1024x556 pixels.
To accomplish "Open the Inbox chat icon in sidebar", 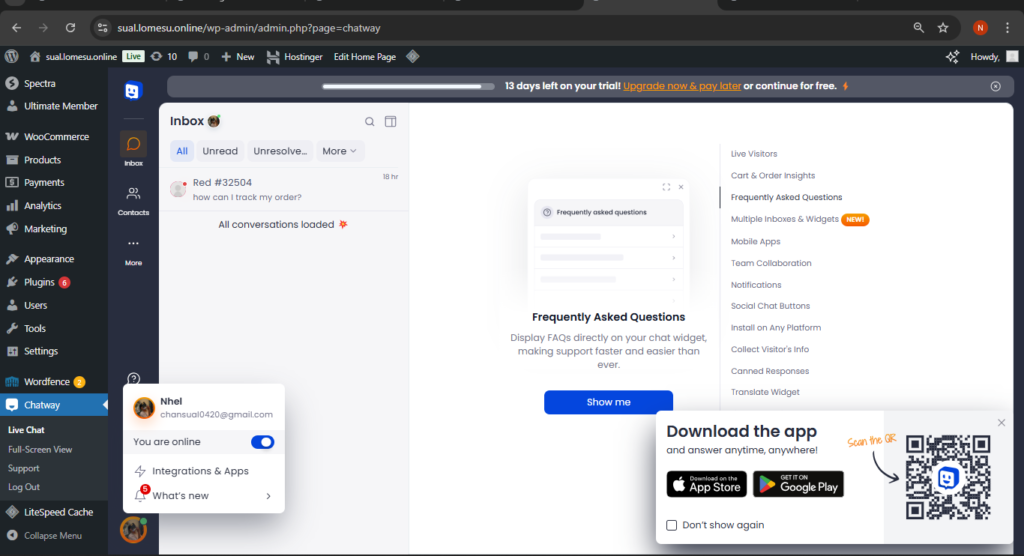I will click(x=133, y=147).
